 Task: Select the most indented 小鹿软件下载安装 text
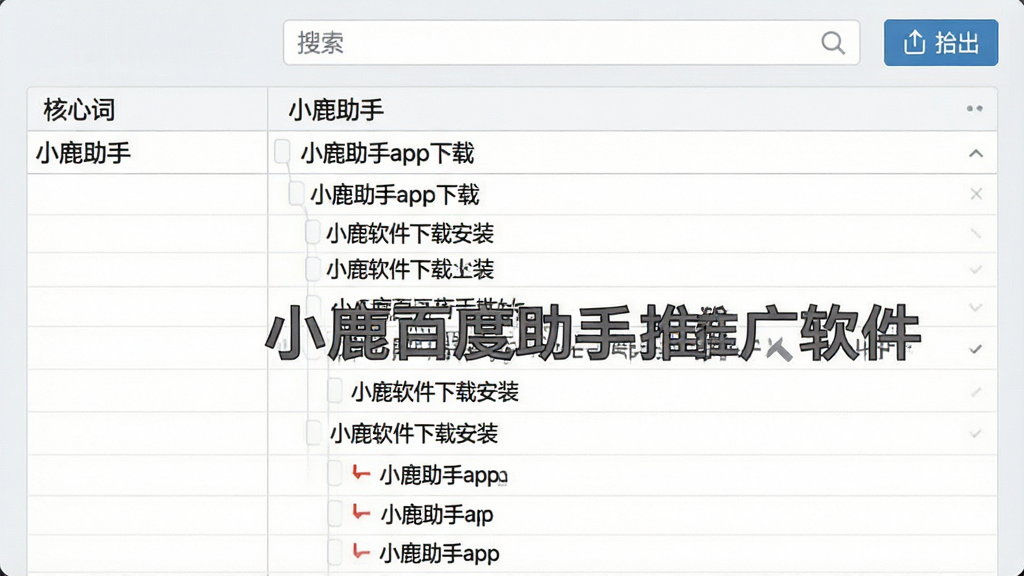pyautogui.click(x=435, y=392)
